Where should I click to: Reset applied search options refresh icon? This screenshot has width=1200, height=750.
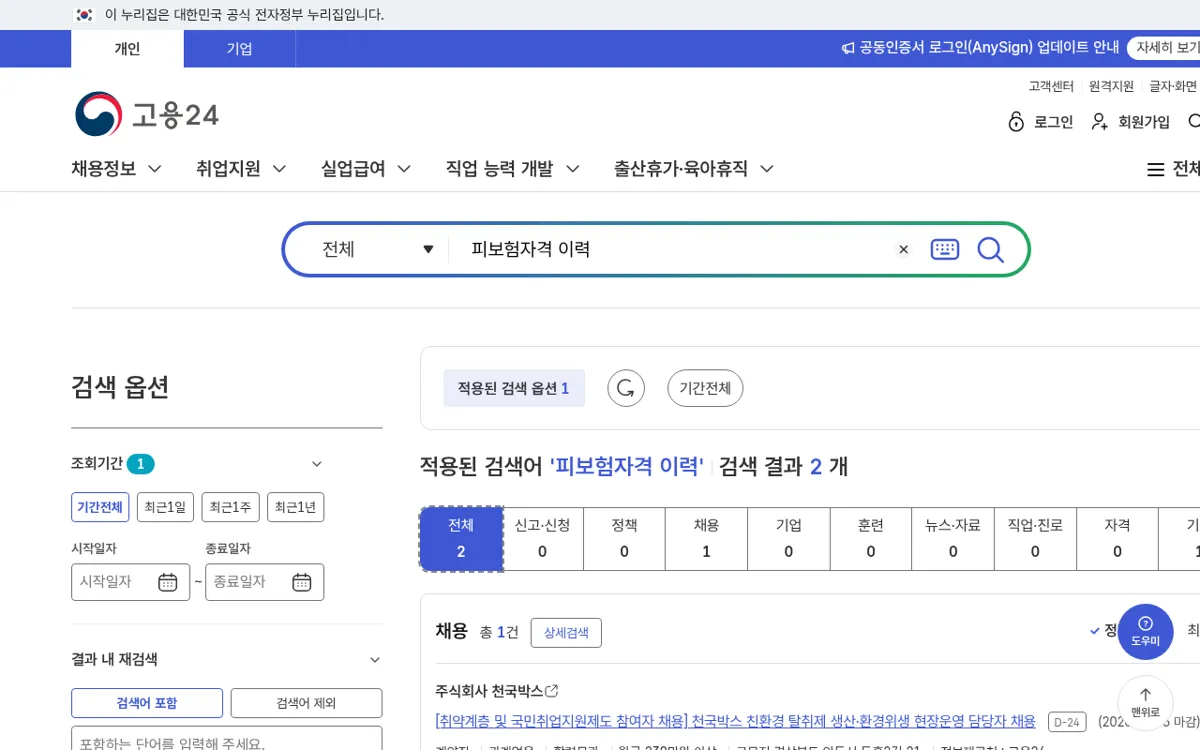tap(626, 388)
